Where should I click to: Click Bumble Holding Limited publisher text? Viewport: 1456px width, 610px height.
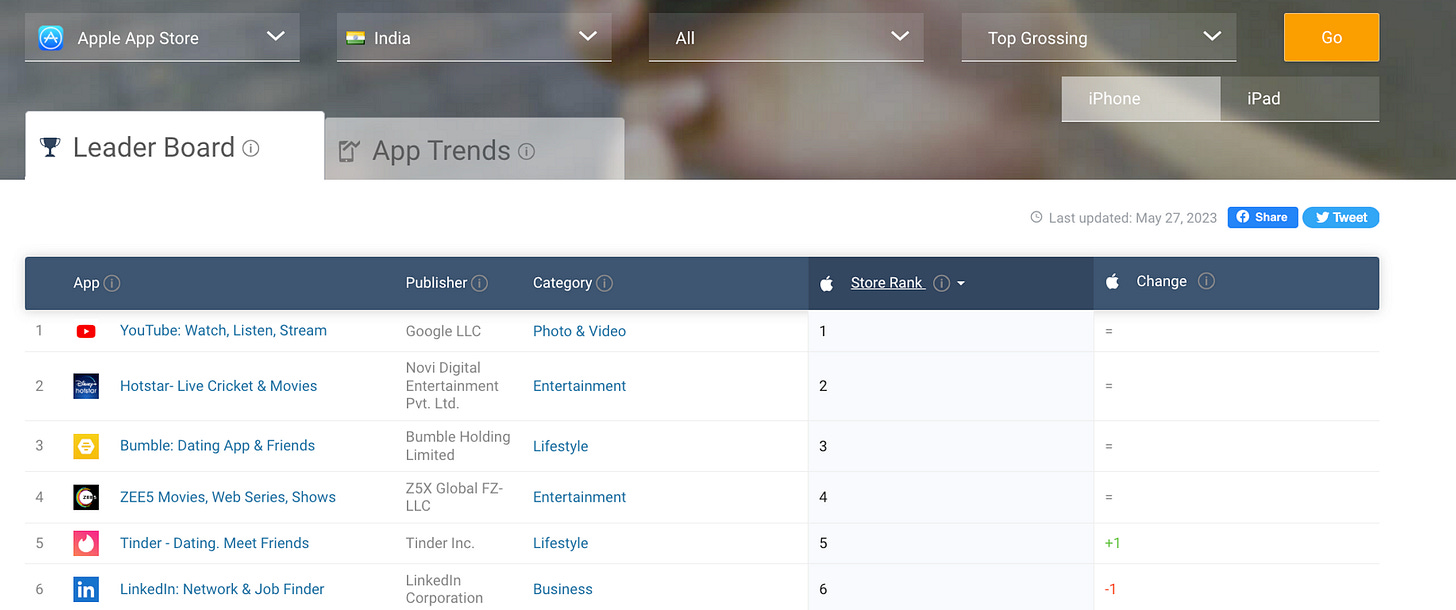pyautogui.click(x=458, y=446)
